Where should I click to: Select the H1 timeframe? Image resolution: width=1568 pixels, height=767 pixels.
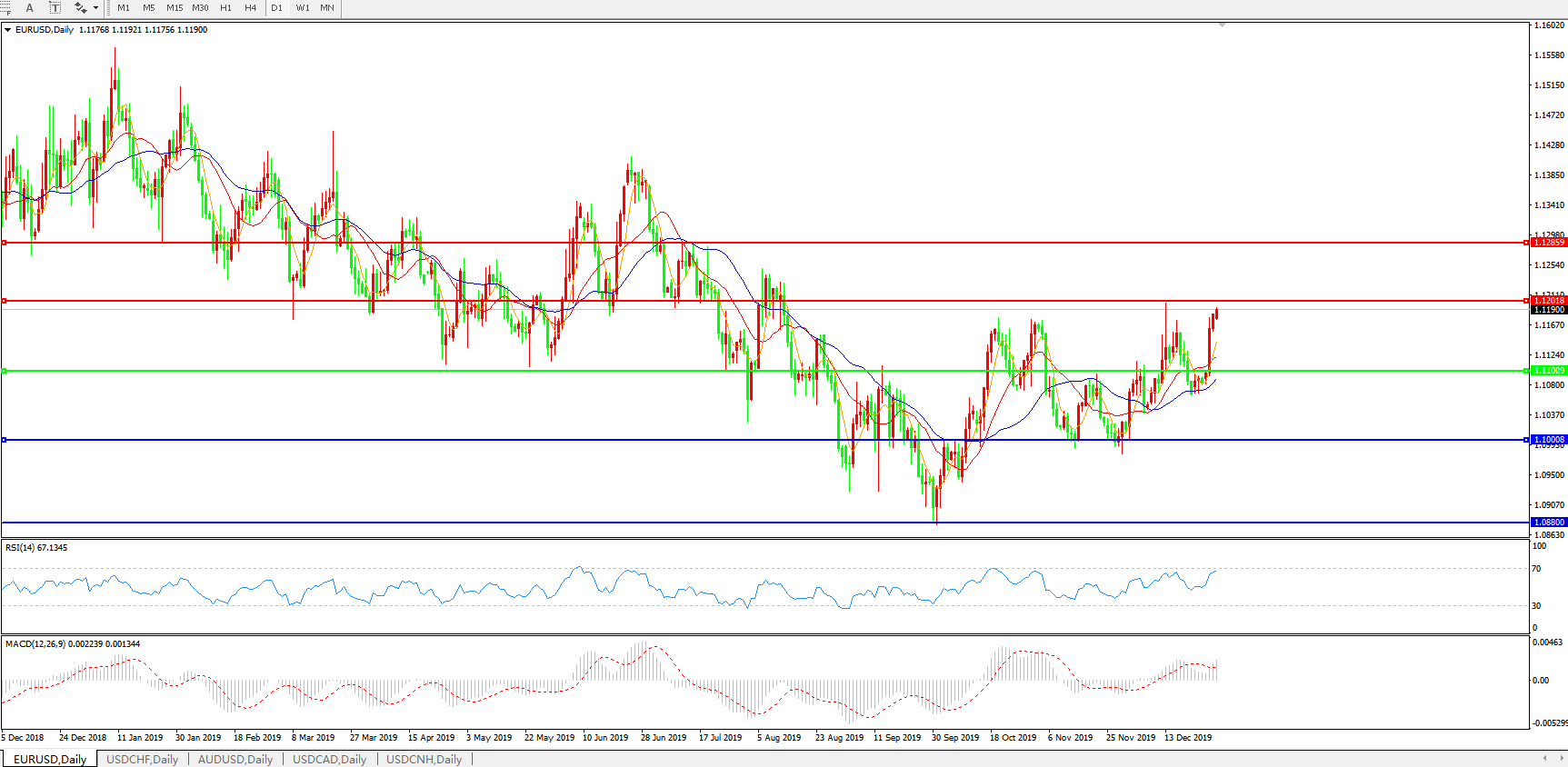[225, 8]
